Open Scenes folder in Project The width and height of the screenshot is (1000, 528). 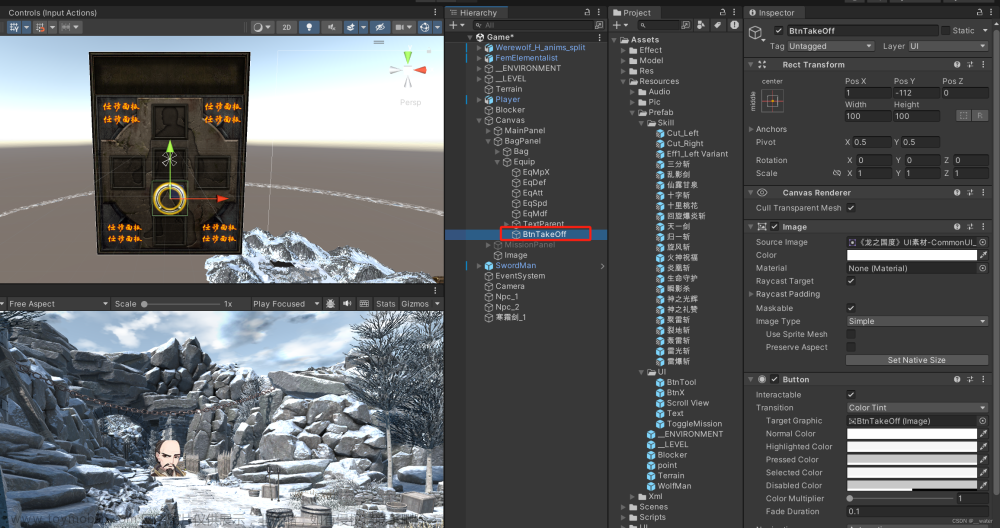653,507
